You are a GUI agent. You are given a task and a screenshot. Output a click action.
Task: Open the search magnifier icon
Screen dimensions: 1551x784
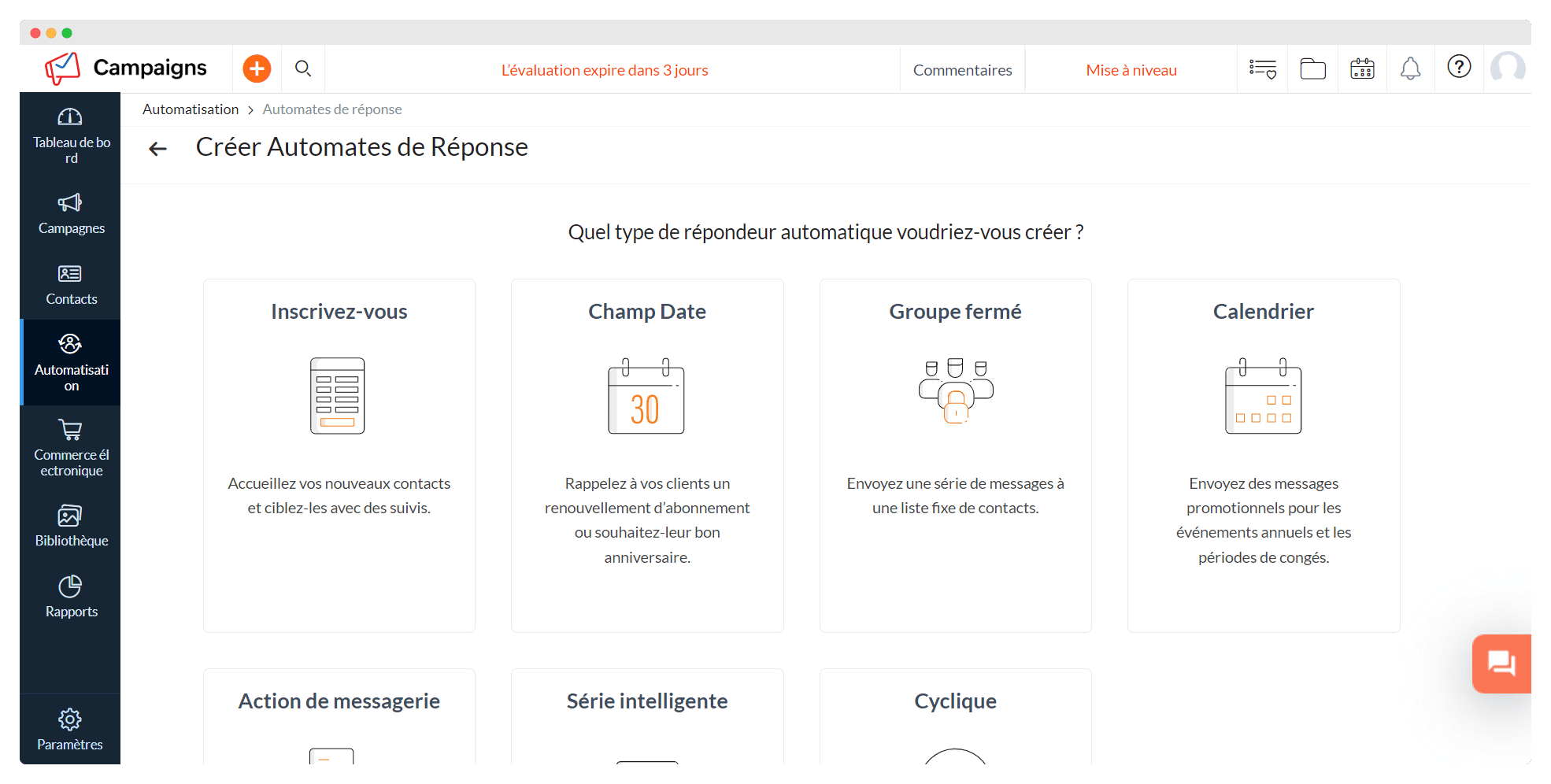303,69
